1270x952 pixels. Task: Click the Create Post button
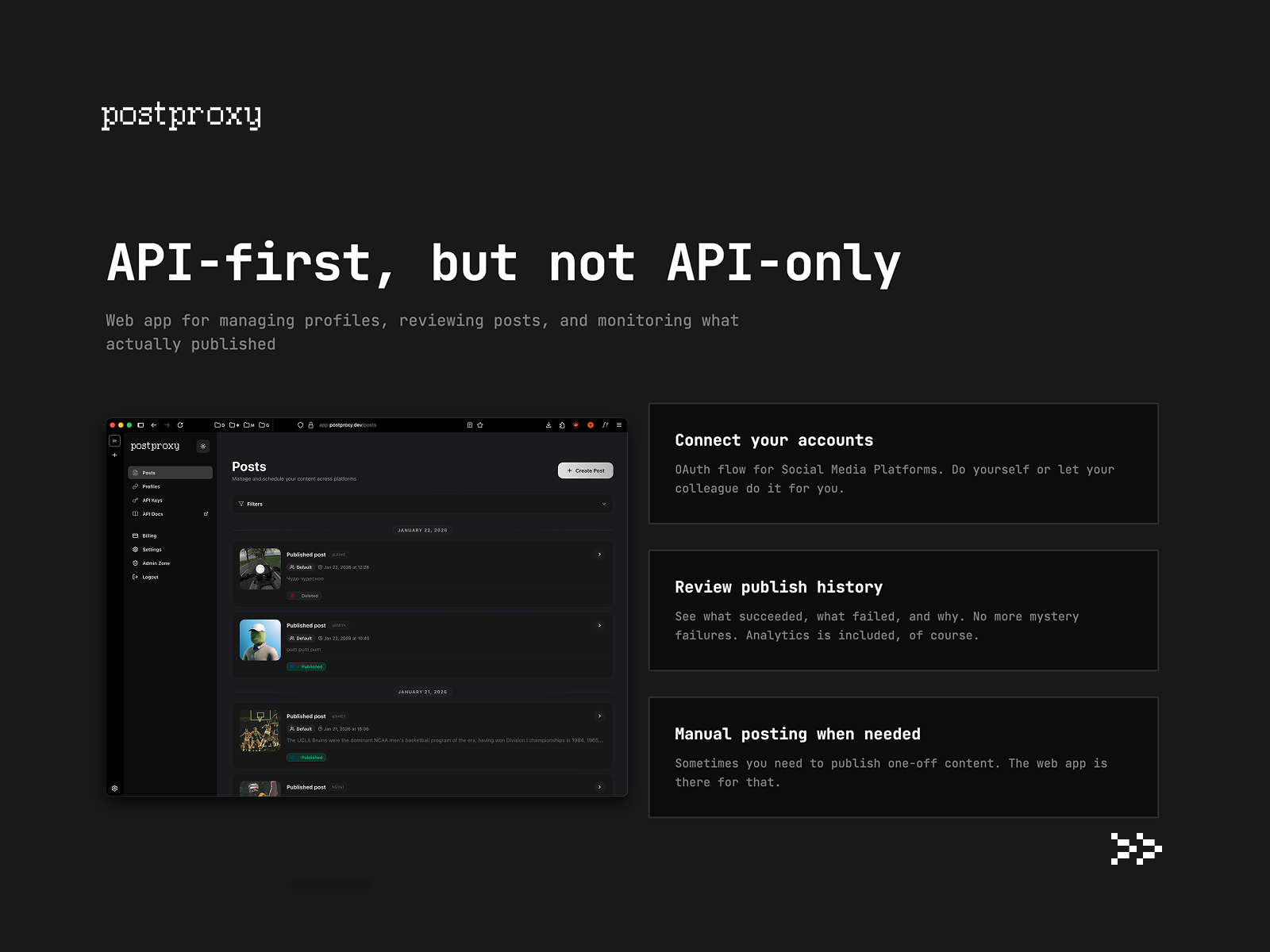585,470
